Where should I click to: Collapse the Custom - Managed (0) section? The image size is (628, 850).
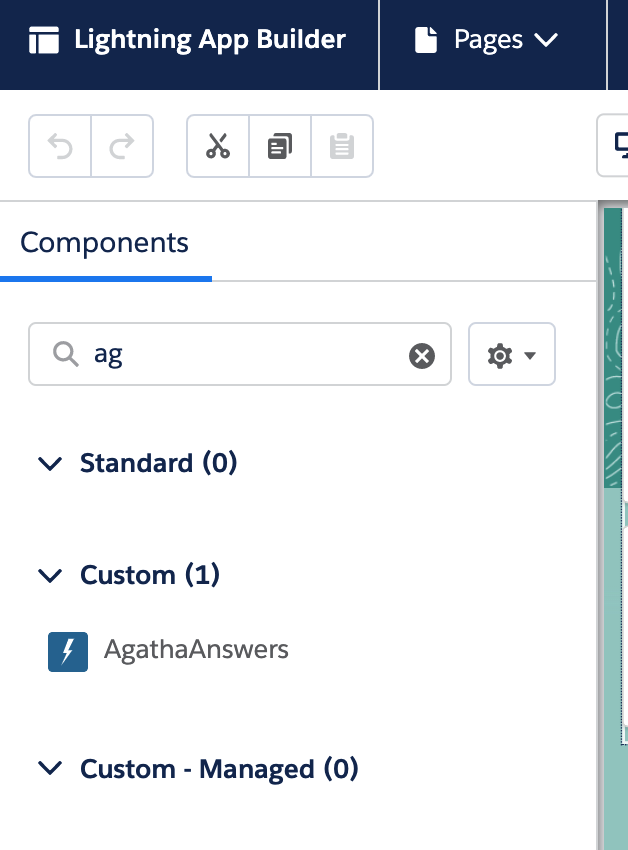pyautogui.click(x=50, y=768)
